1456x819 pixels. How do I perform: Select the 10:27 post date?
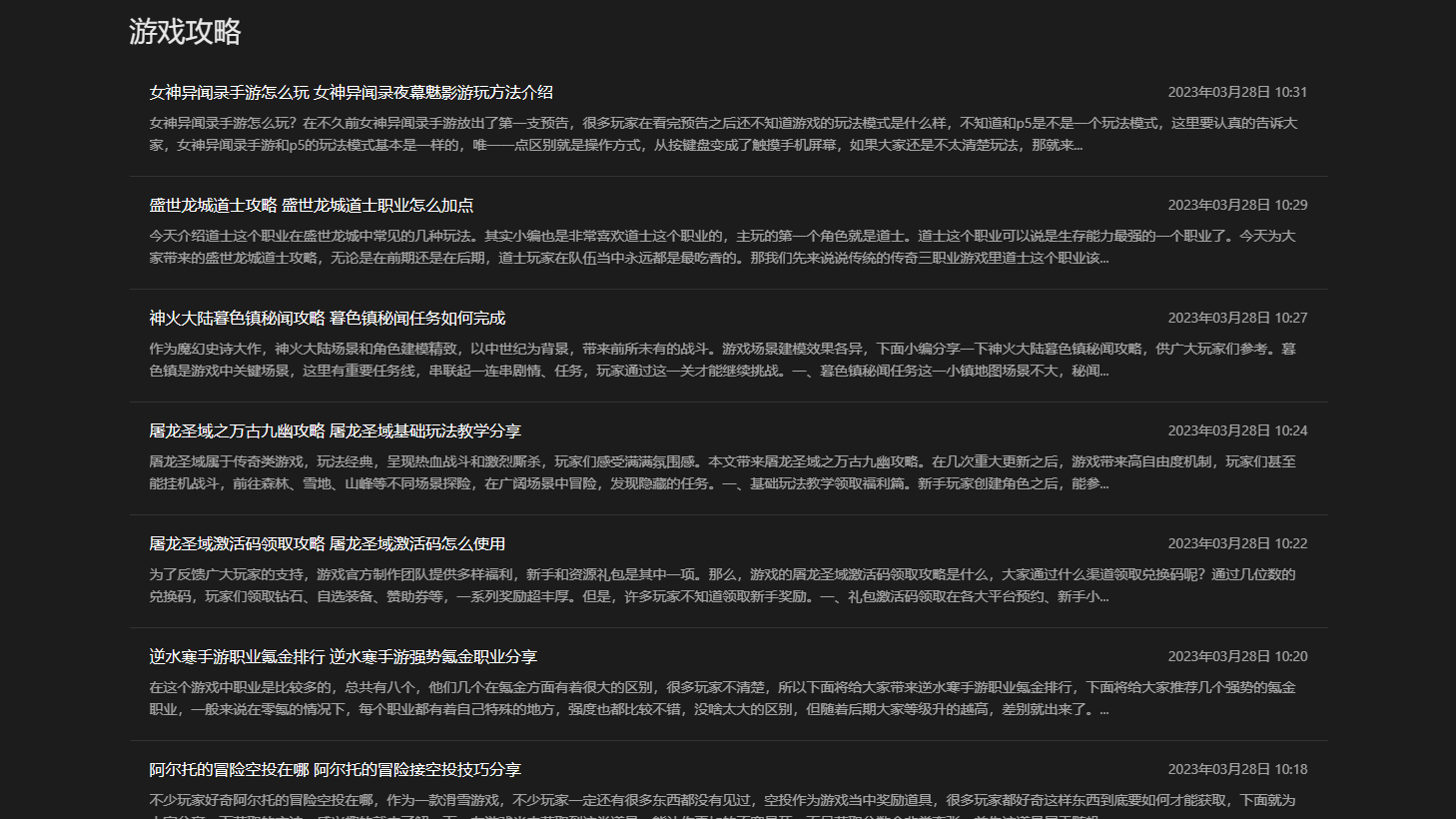1237,318
